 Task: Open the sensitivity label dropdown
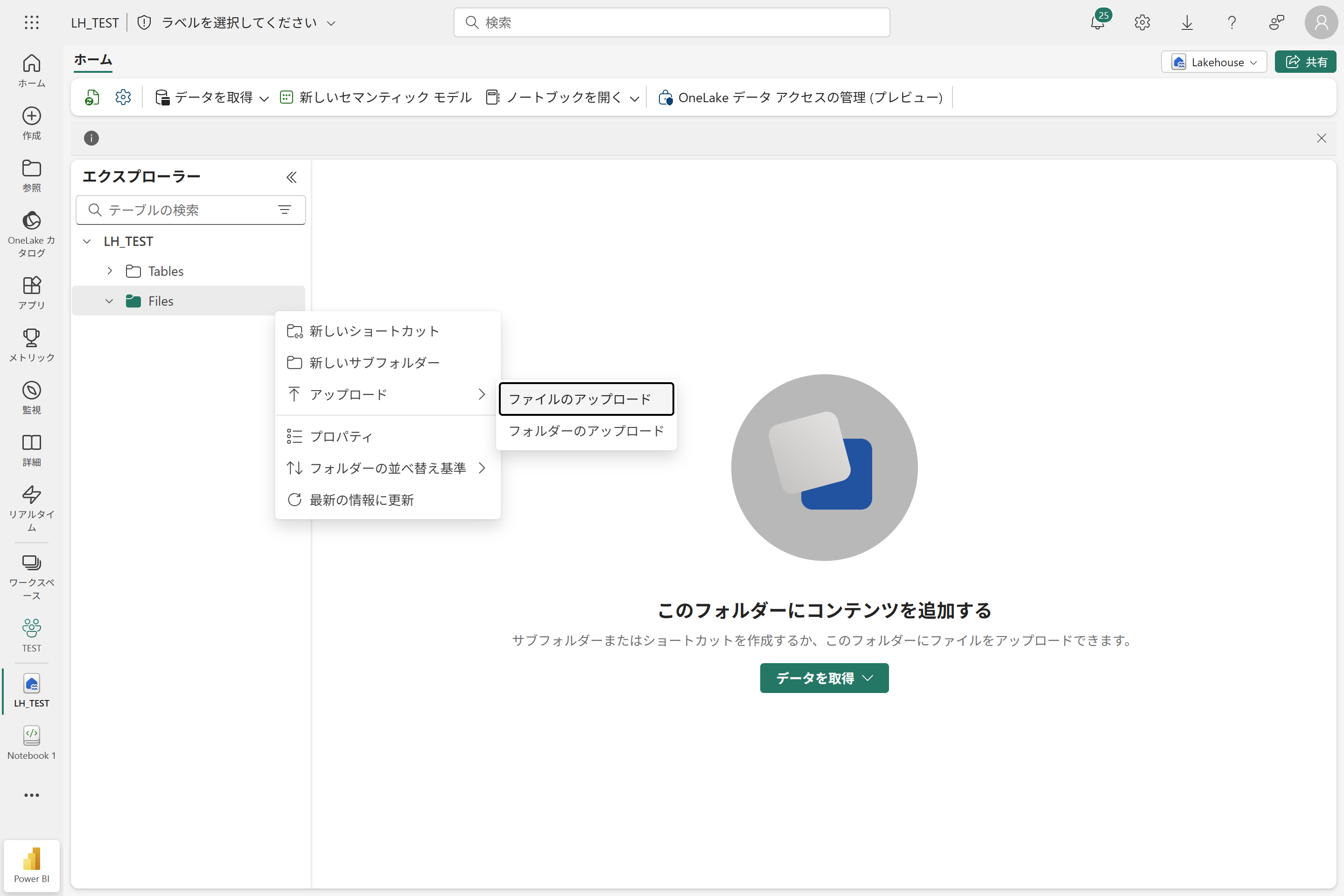click(240, 23)
